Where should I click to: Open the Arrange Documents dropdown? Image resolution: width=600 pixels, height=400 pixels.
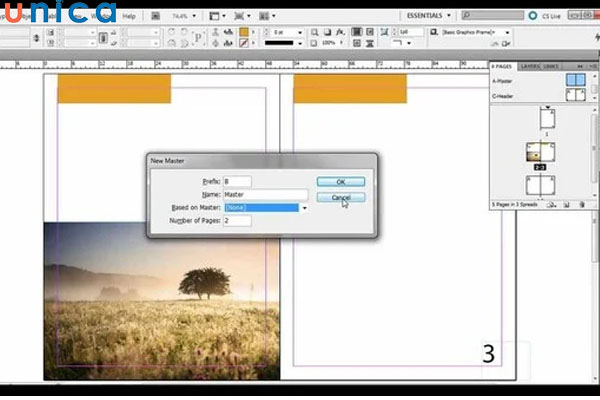tap(267, 16)
